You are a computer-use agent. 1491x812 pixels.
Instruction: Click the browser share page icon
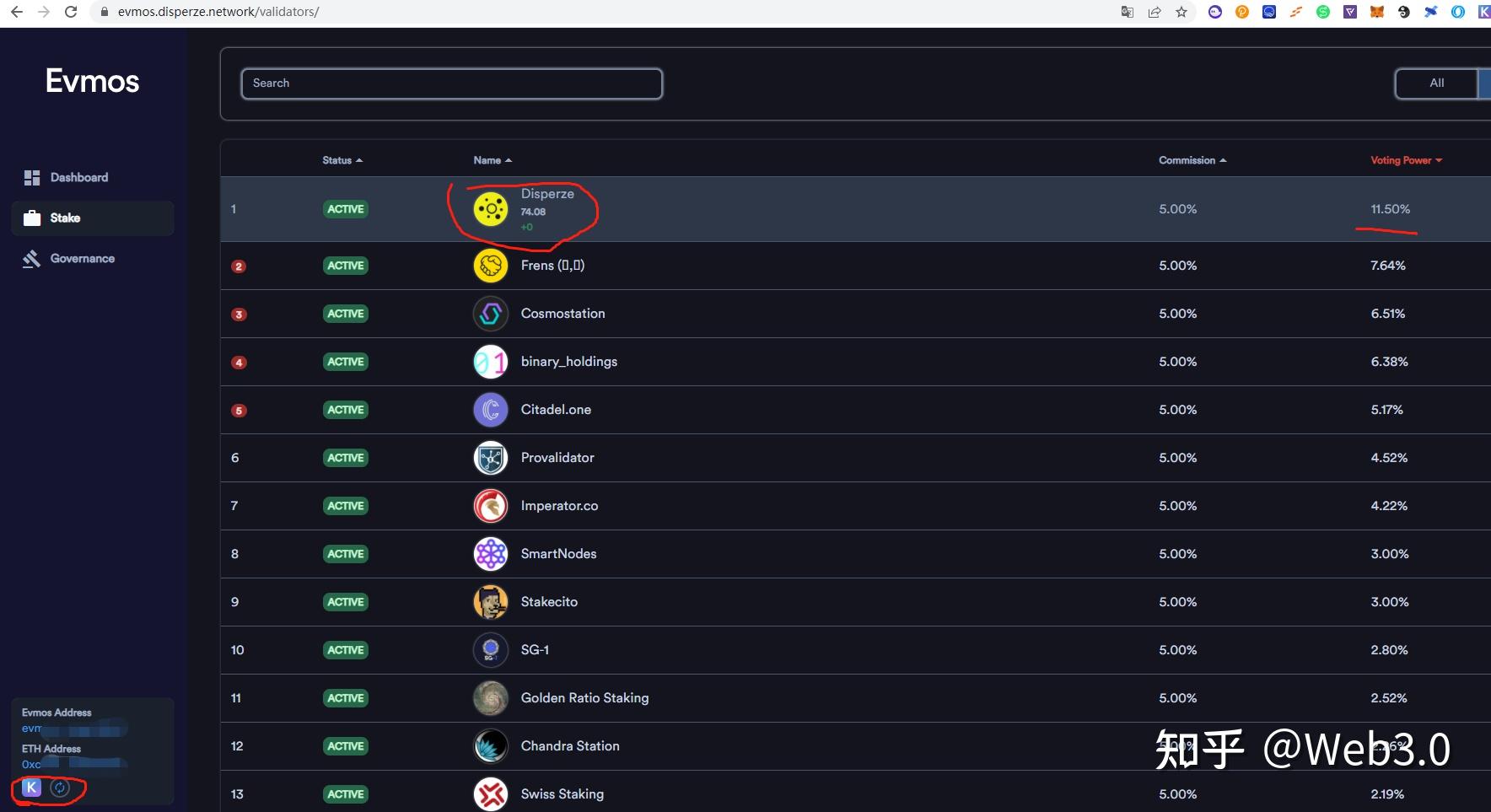click(1155, 12)
